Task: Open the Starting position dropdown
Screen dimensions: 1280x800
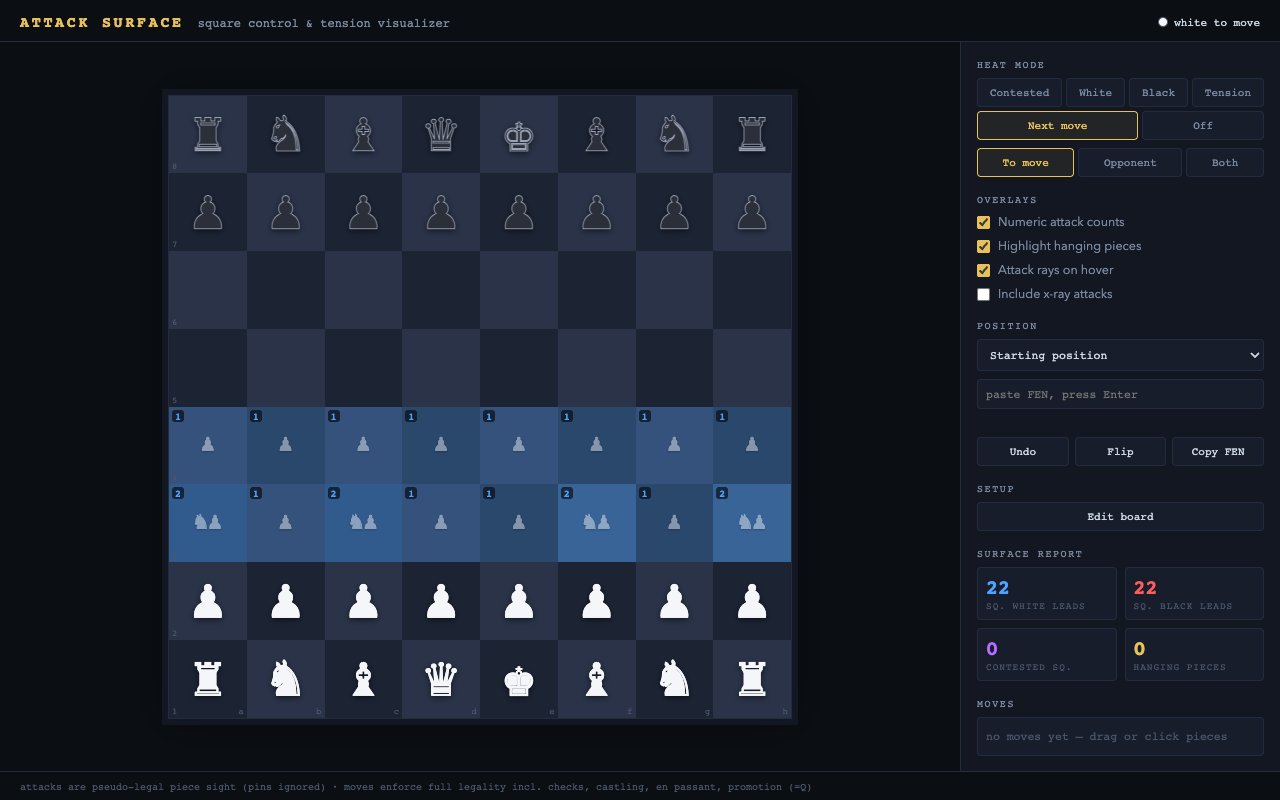Action: [1120, 355]
